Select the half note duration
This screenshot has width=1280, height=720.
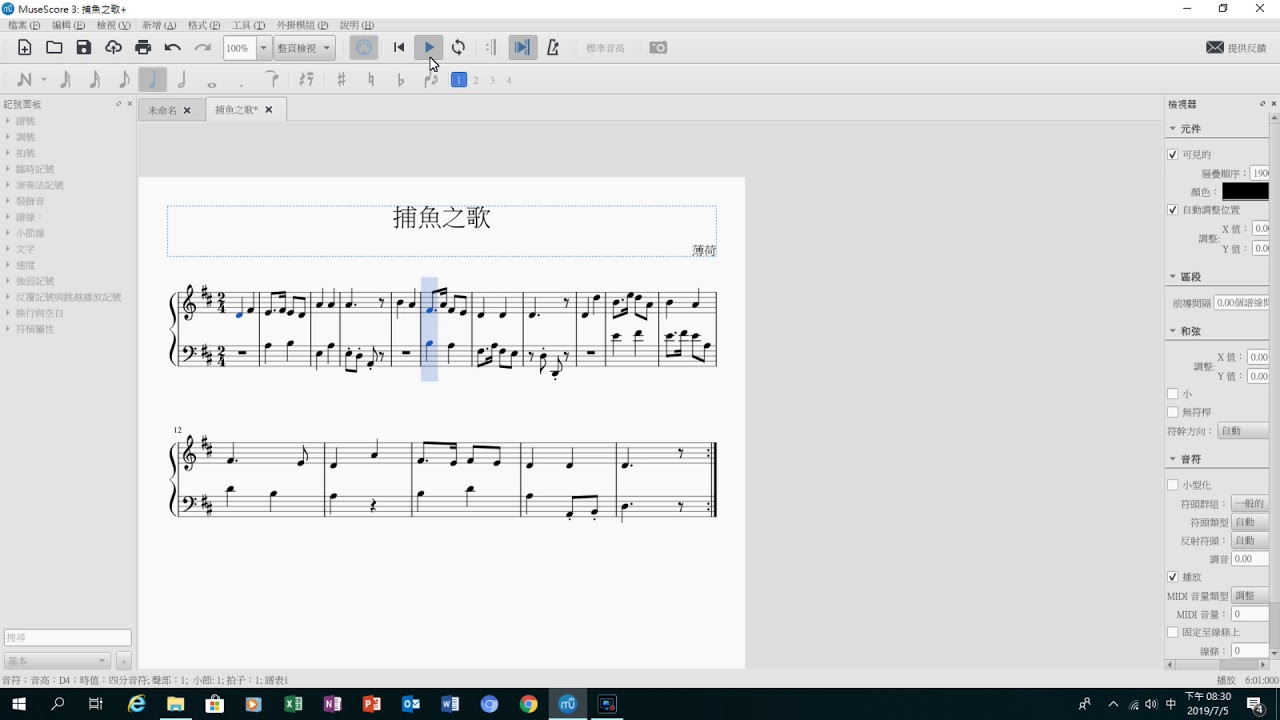tap(182, 80)
